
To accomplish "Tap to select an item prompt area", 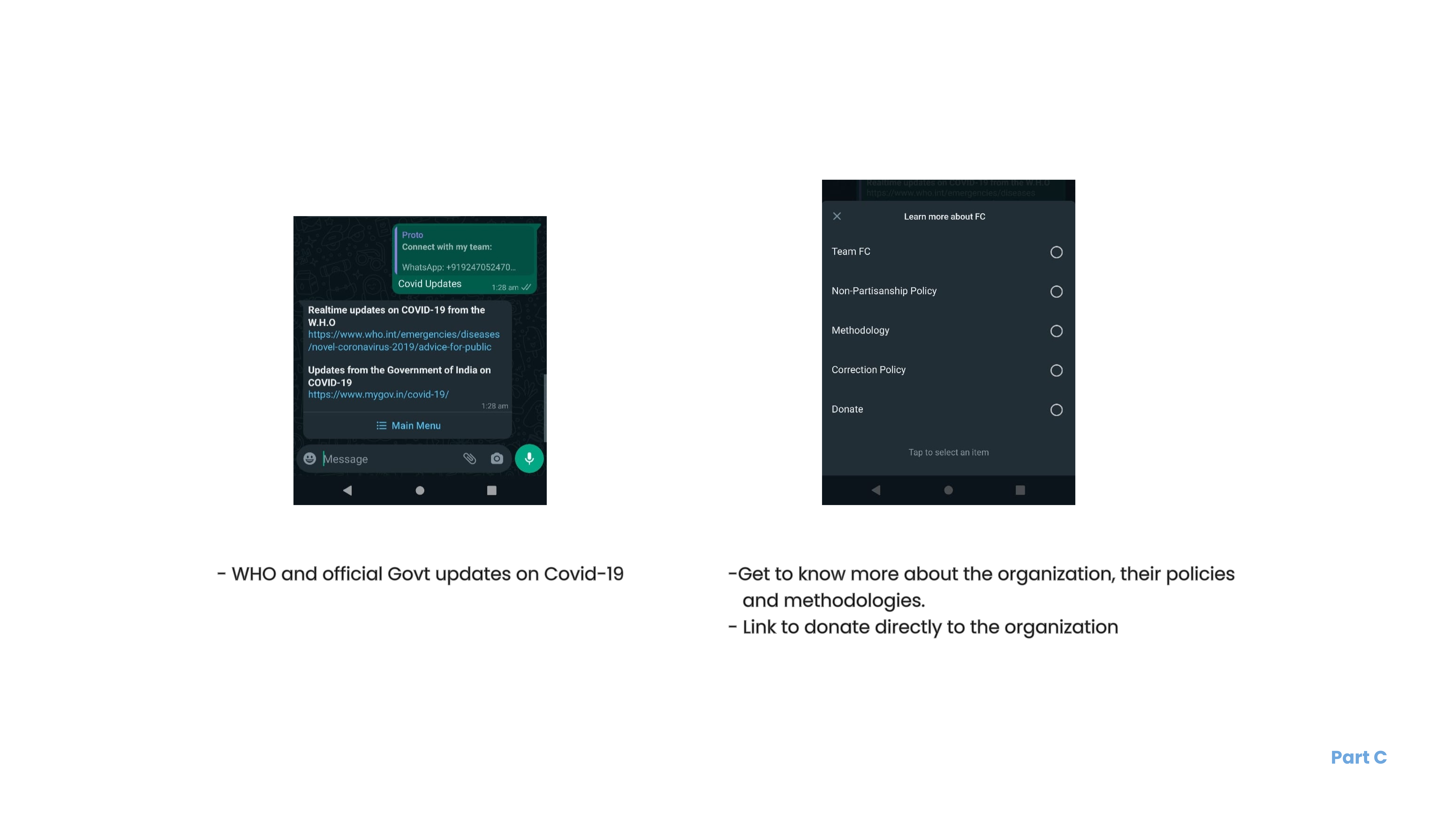I will [x=948, y=452].
